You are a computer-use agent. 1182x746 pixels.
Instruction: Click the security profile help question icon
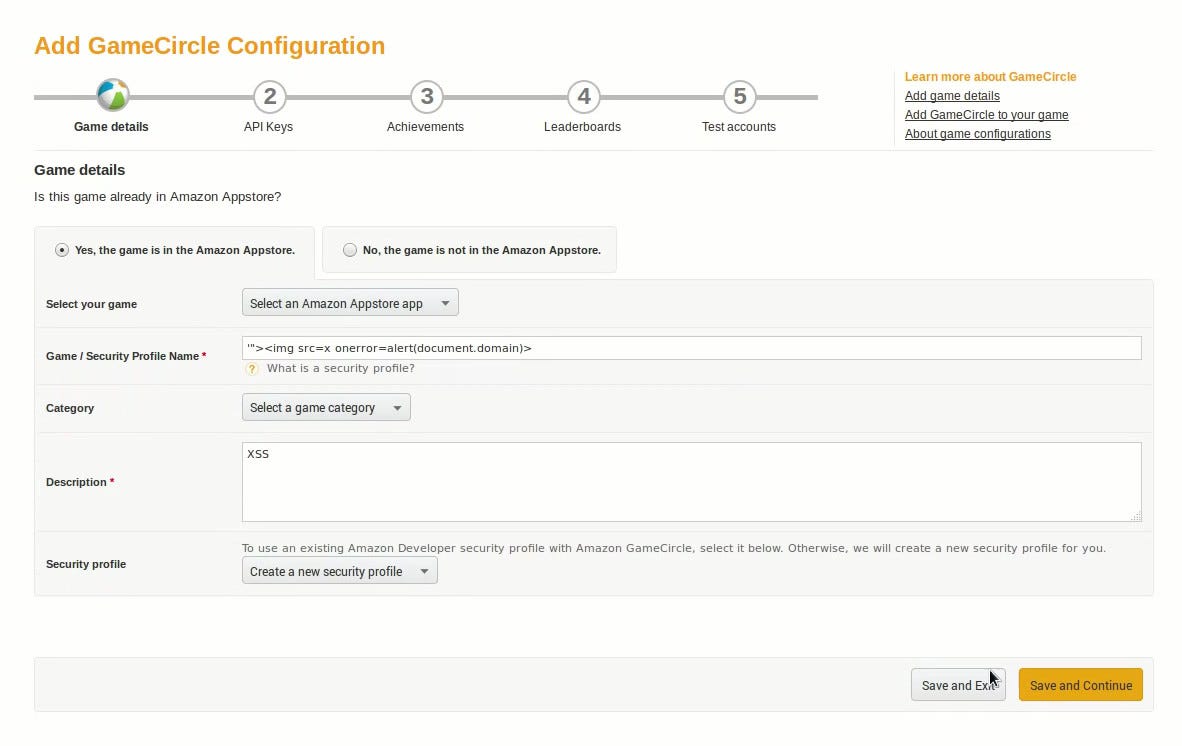click(252, 369)
